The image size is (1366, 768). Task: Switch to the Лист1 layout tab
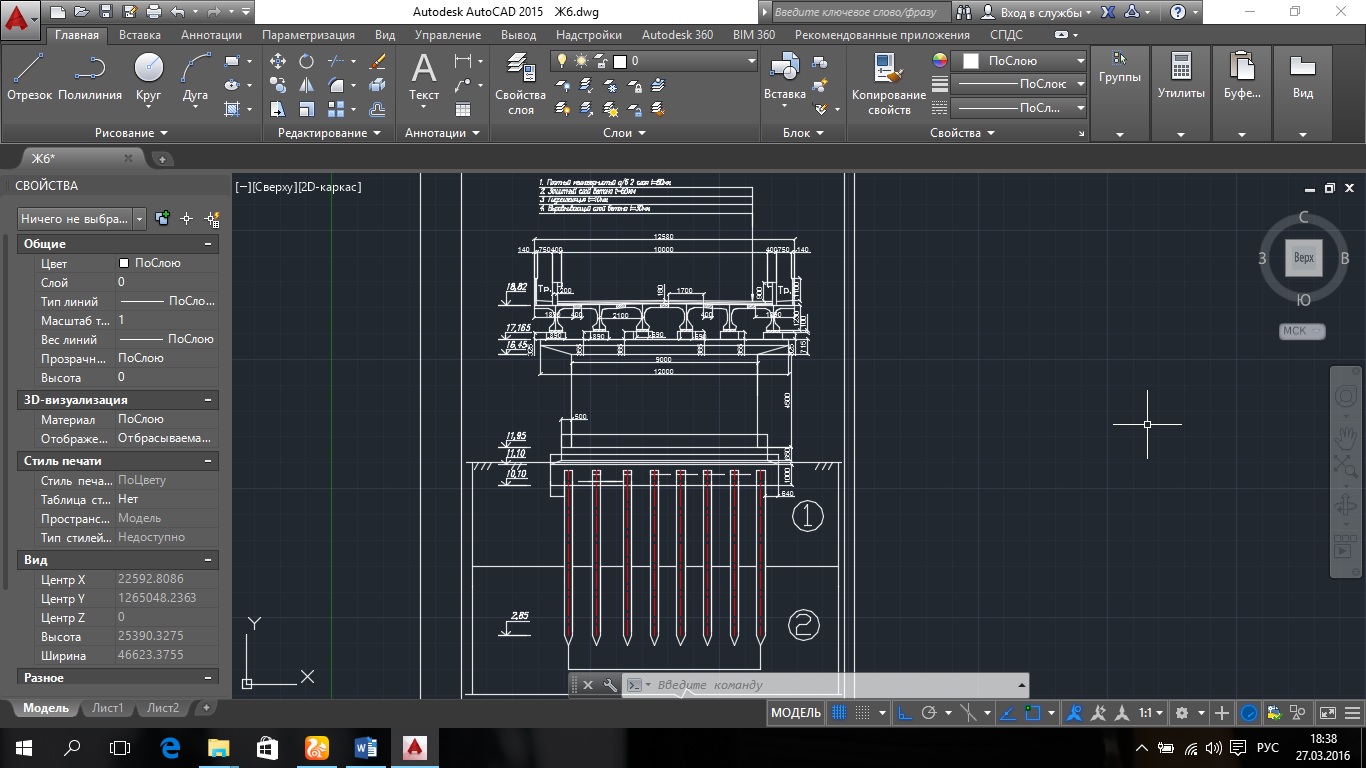click(108, 708)
